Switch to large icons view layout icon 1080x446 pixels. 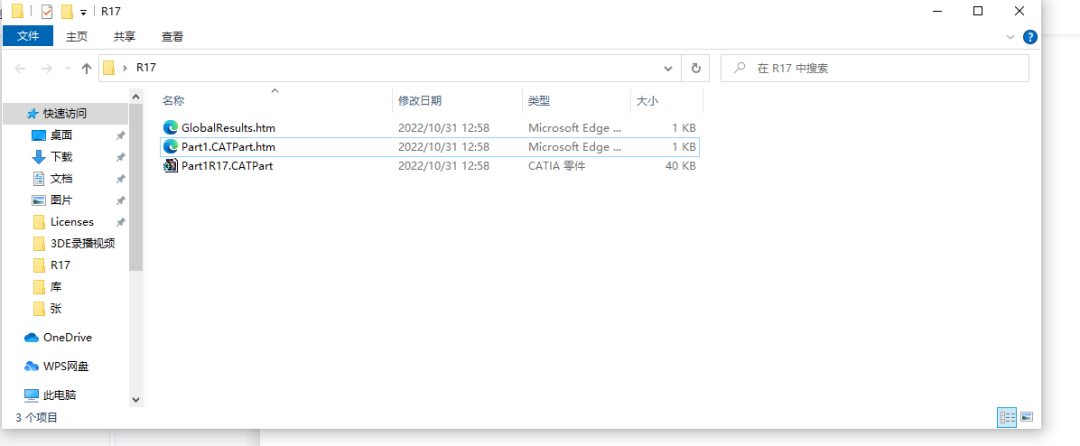coord(1026,417)
